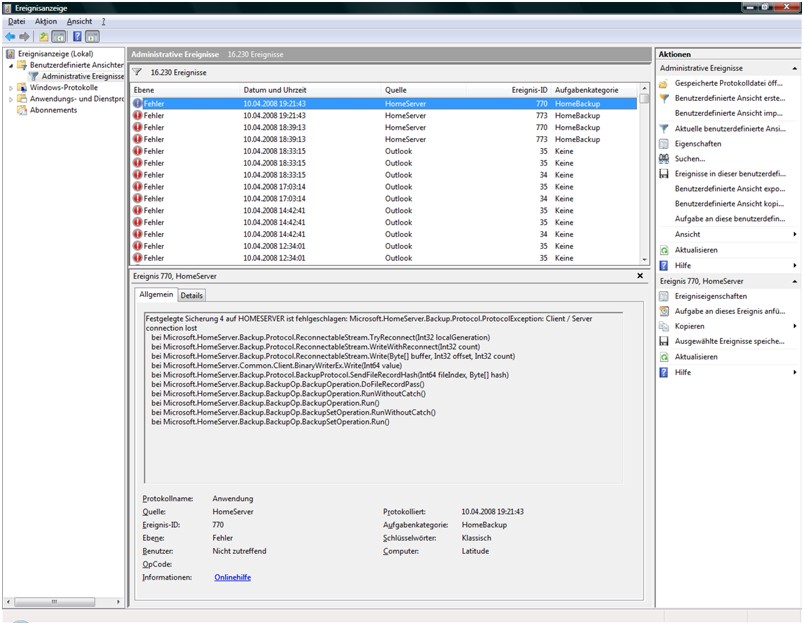Click the Forward arrow toolbar icon
The width and height of the screenshot is (804, 625).
pos(24,36)
